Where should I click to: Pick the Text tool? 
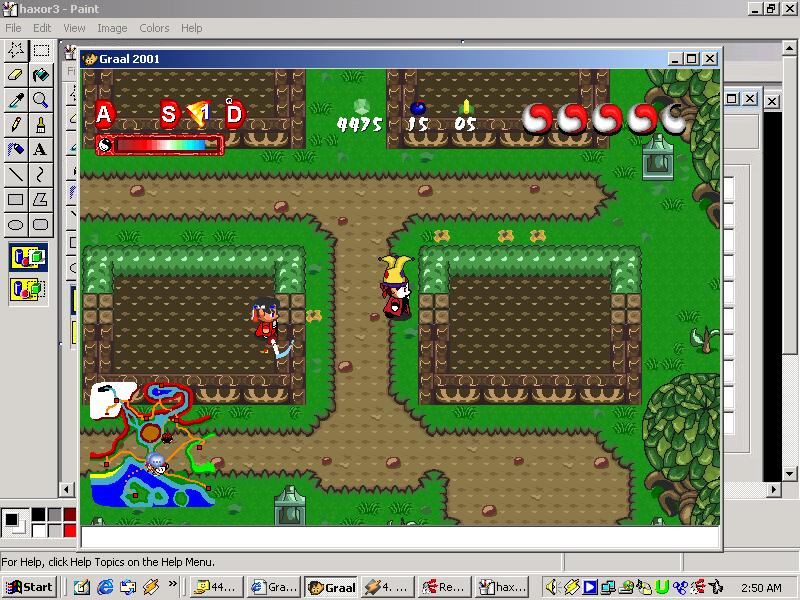coord(41,149)
